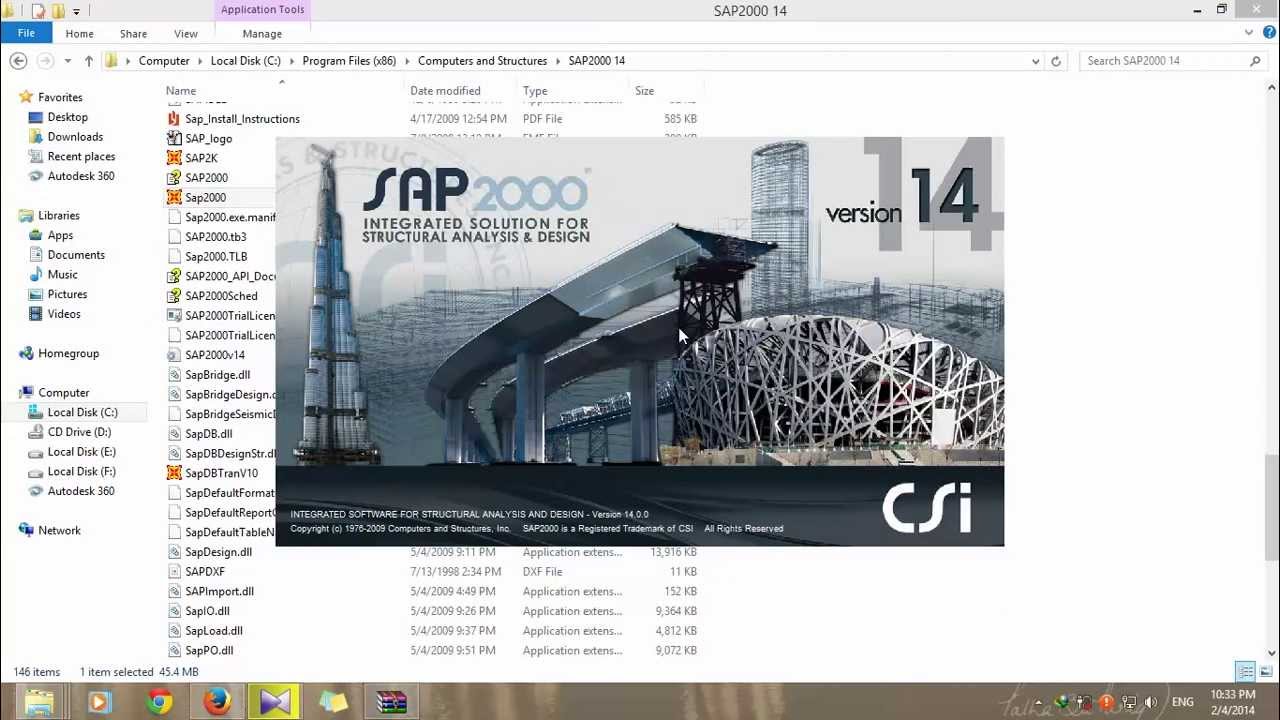The width and height of the screenshot is (1280, 720).
Task: Go up one folder level
Action: [x=88, y=61]
